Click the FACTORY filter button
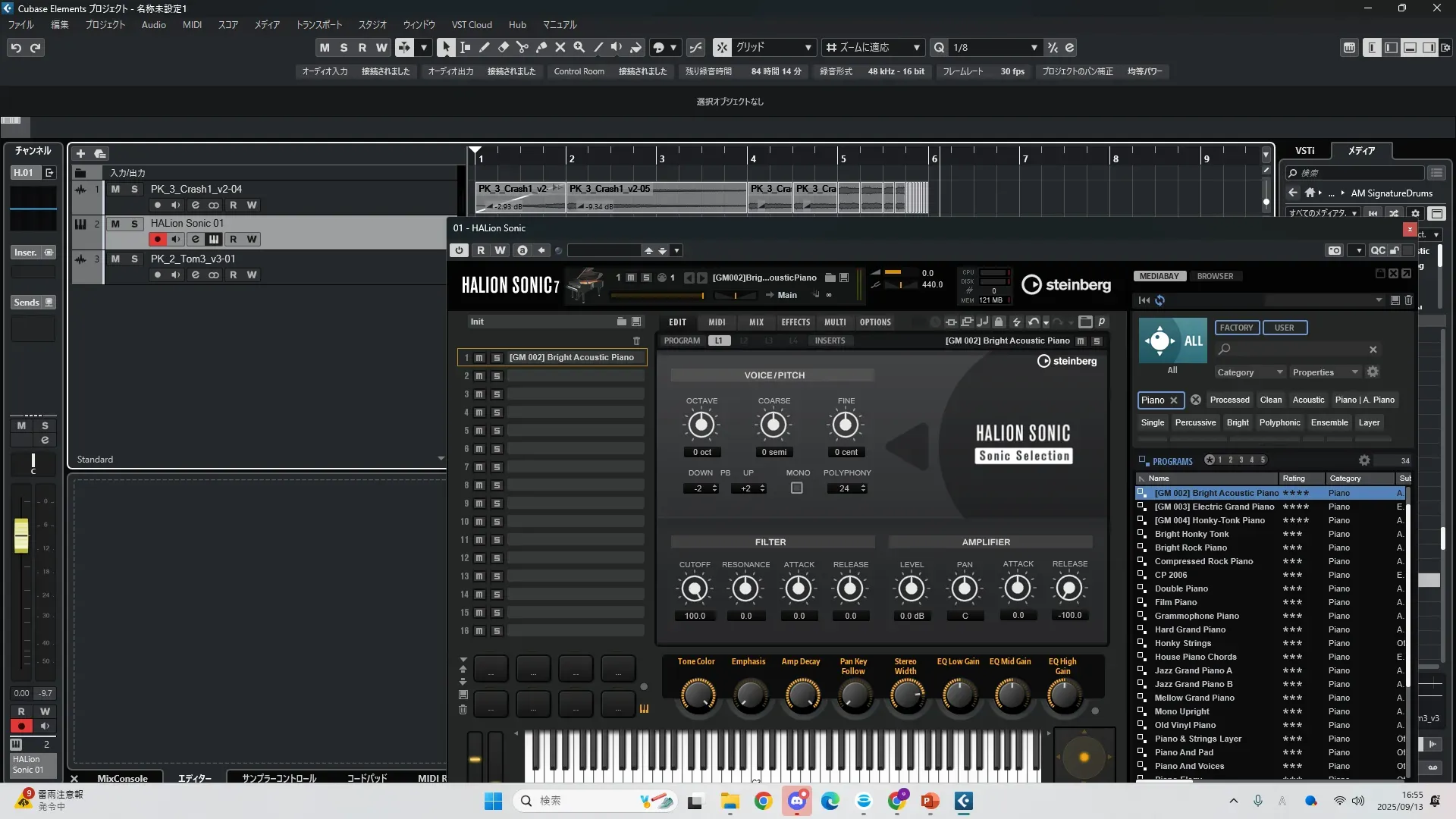Viewport: 1456px width, 819px height. coord(1236,328)
